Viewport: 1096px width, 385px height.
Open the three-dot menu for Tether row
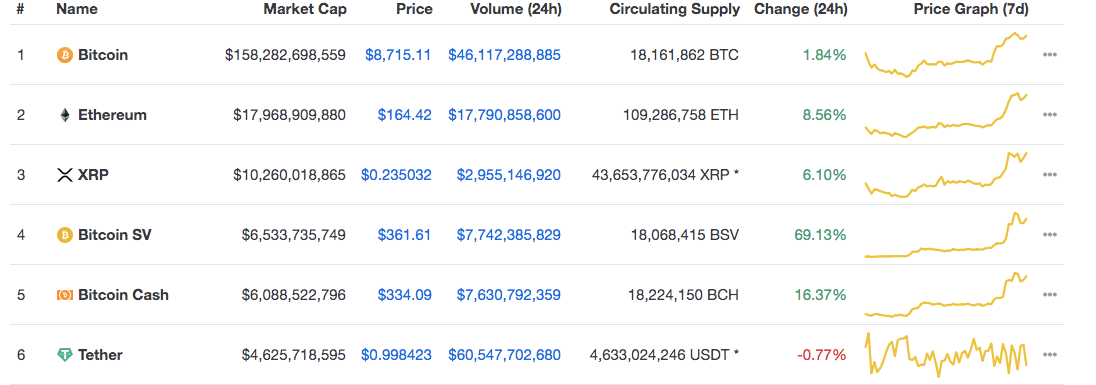click(1049, 355)
